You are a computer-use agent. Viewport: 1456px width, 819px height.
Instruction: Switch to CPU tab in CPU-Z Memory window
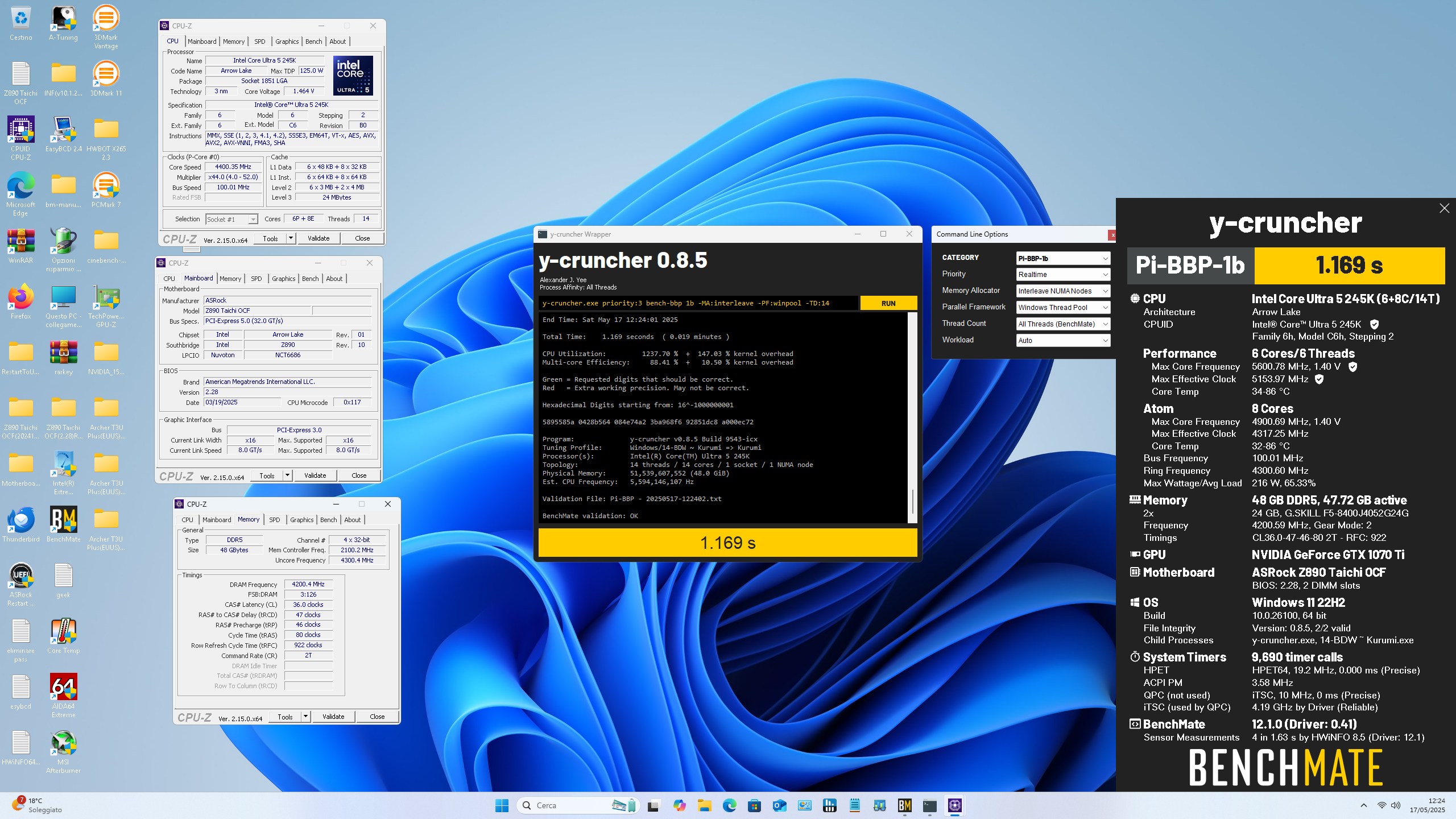[x=187, y=520]
